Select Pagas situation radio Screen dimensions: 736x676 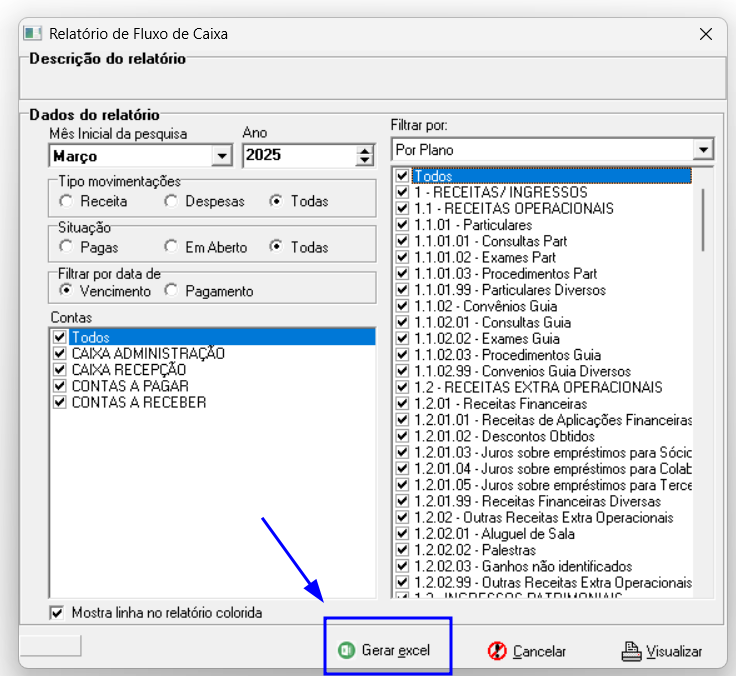(66, 246)
